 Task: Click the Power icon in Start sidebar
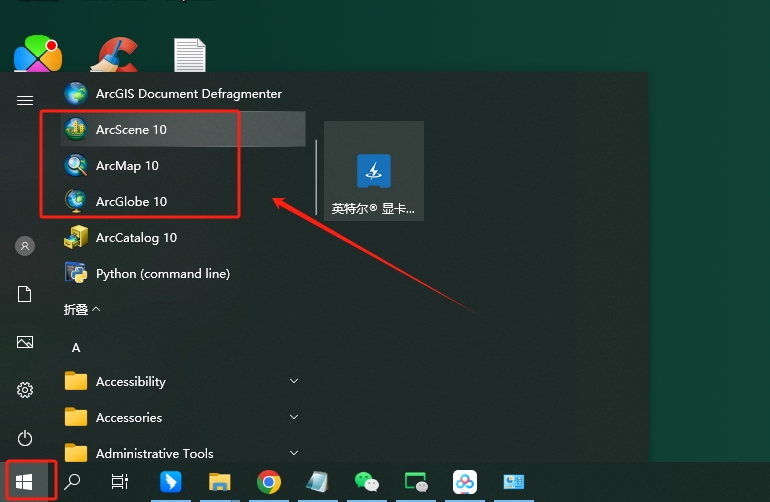[25, 438]
